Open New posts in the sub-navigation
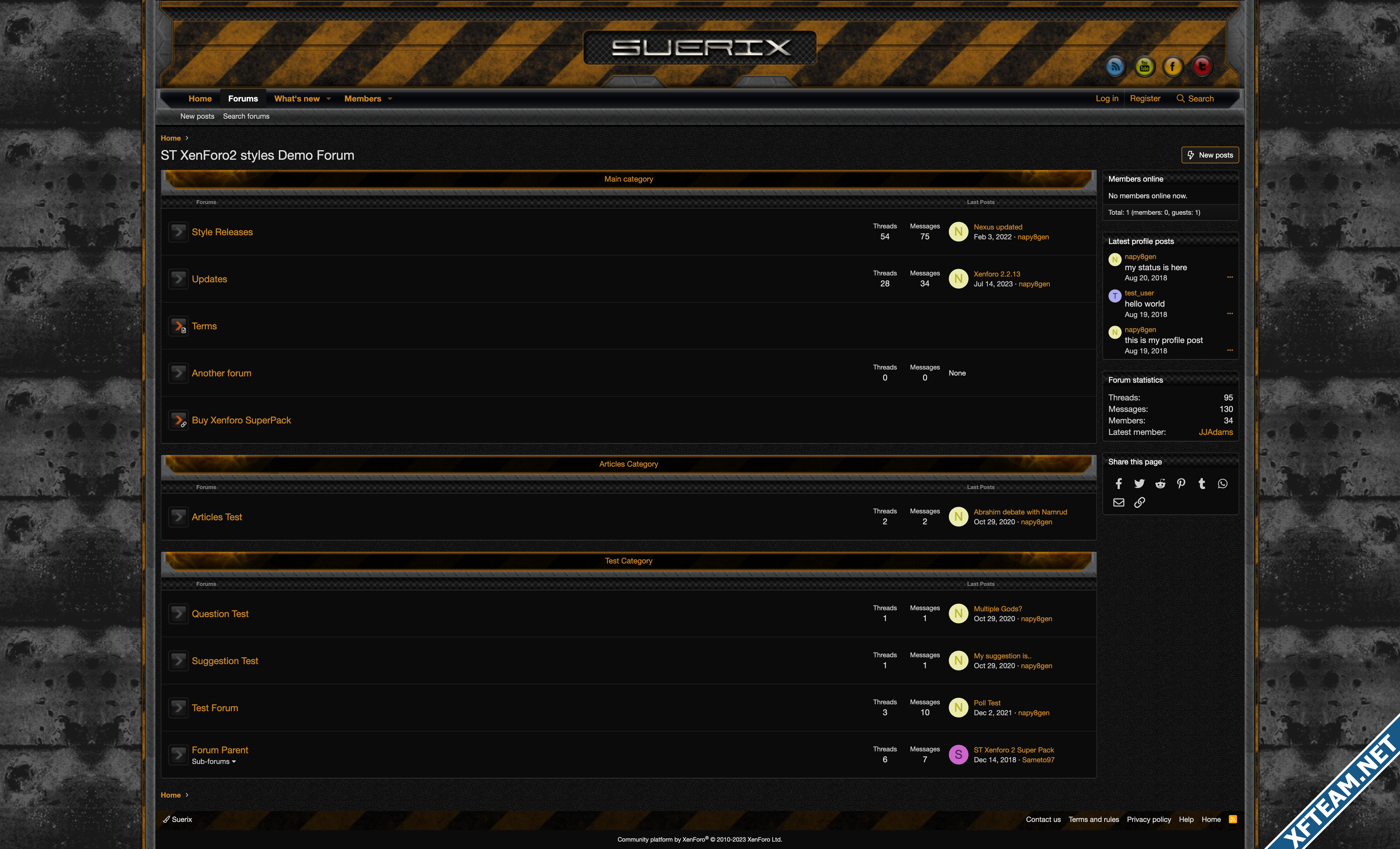The width and height of the screenshot is (1400, 849). coord(197,116)
